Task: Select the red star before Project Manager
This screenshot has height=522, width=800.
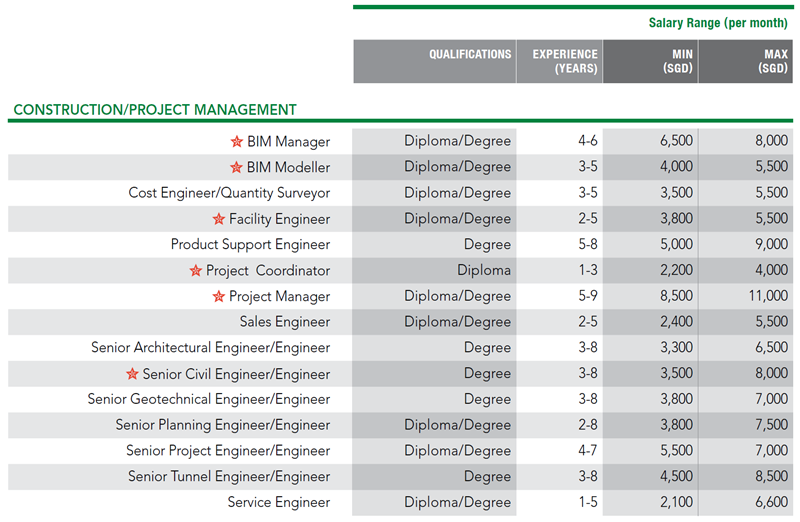Action: coord(219,297)
